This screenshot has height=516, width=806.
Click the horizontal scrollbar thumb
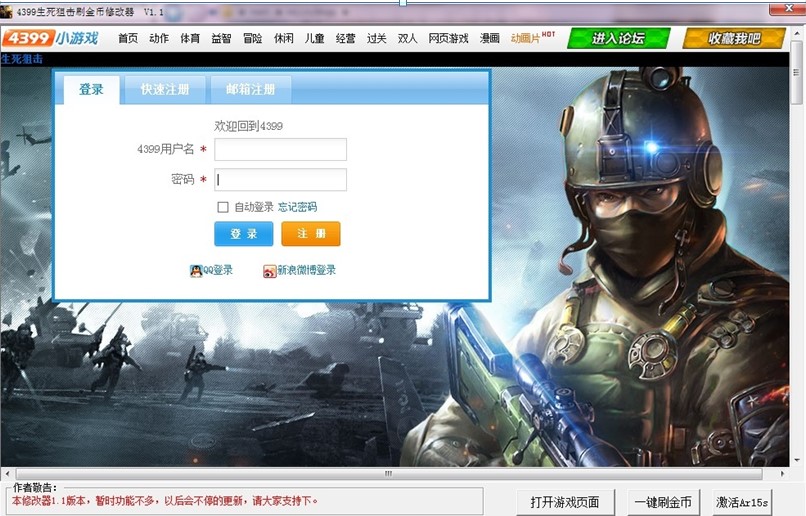click(x=389, y=473)
